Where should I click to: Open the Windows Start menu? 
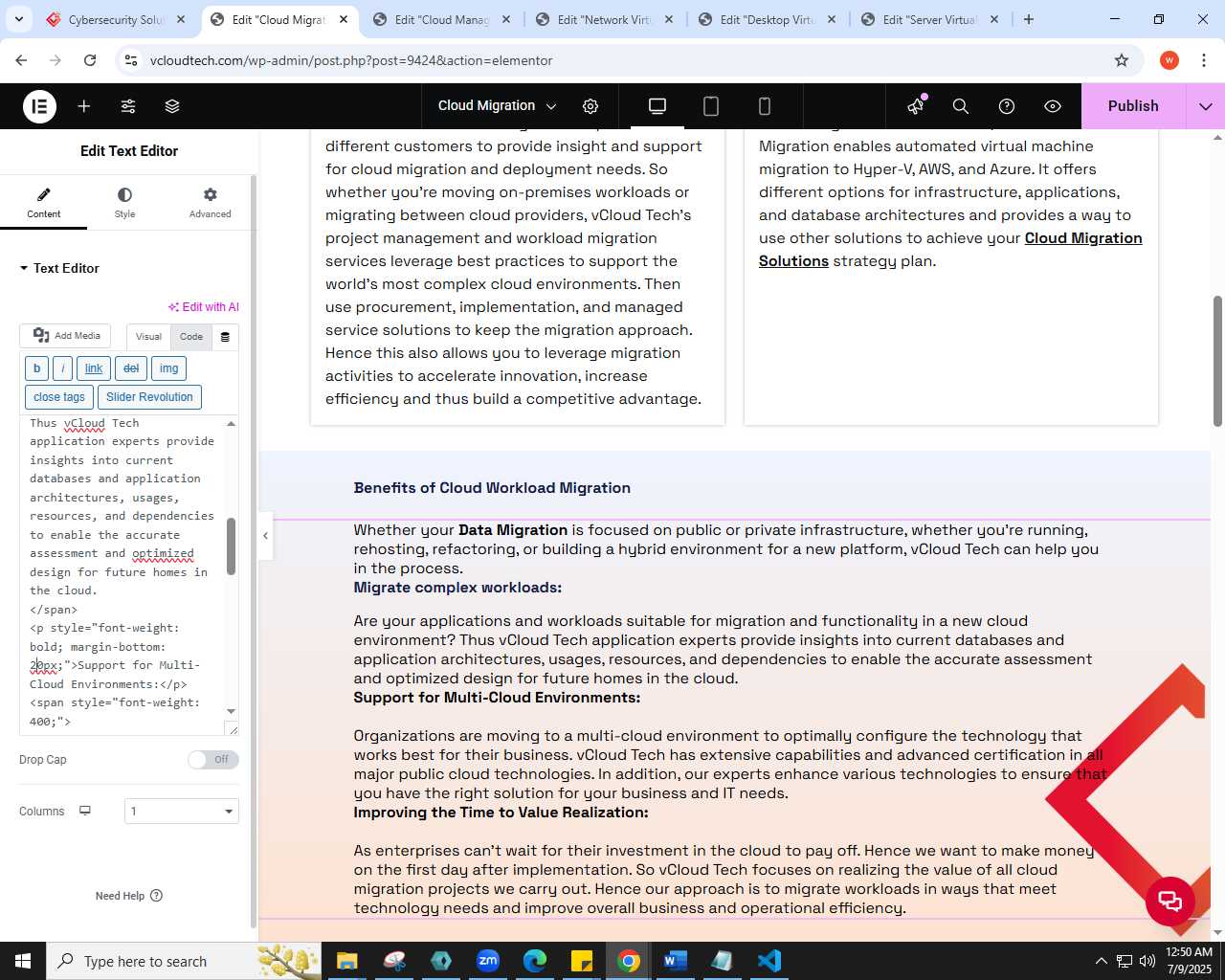(x=23, y=961)
